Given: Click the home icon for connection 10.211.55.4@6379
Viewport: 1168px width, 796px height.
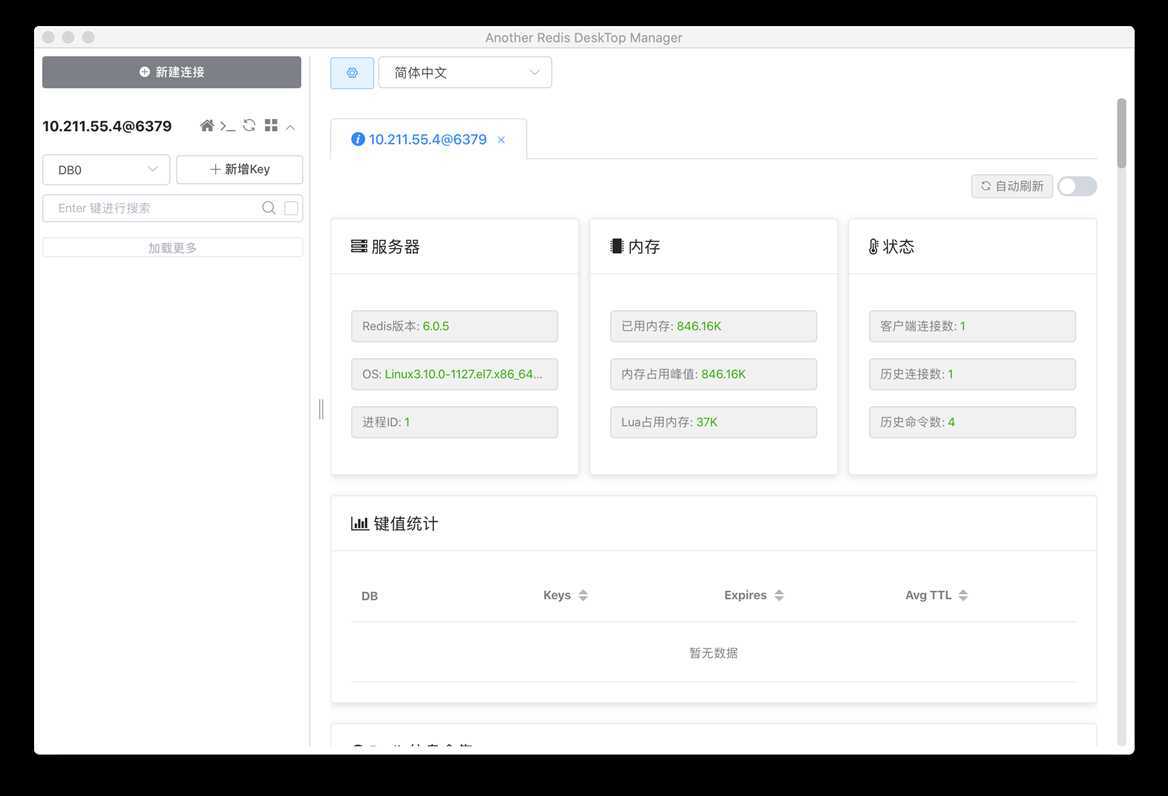Looking at the screenshot, I should (x=207, y=126).
